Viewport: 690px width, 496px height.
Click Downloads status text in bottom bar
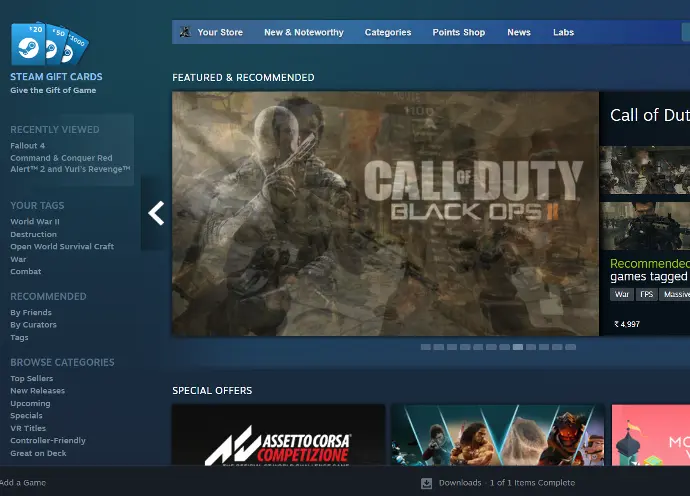pos(507,483)
